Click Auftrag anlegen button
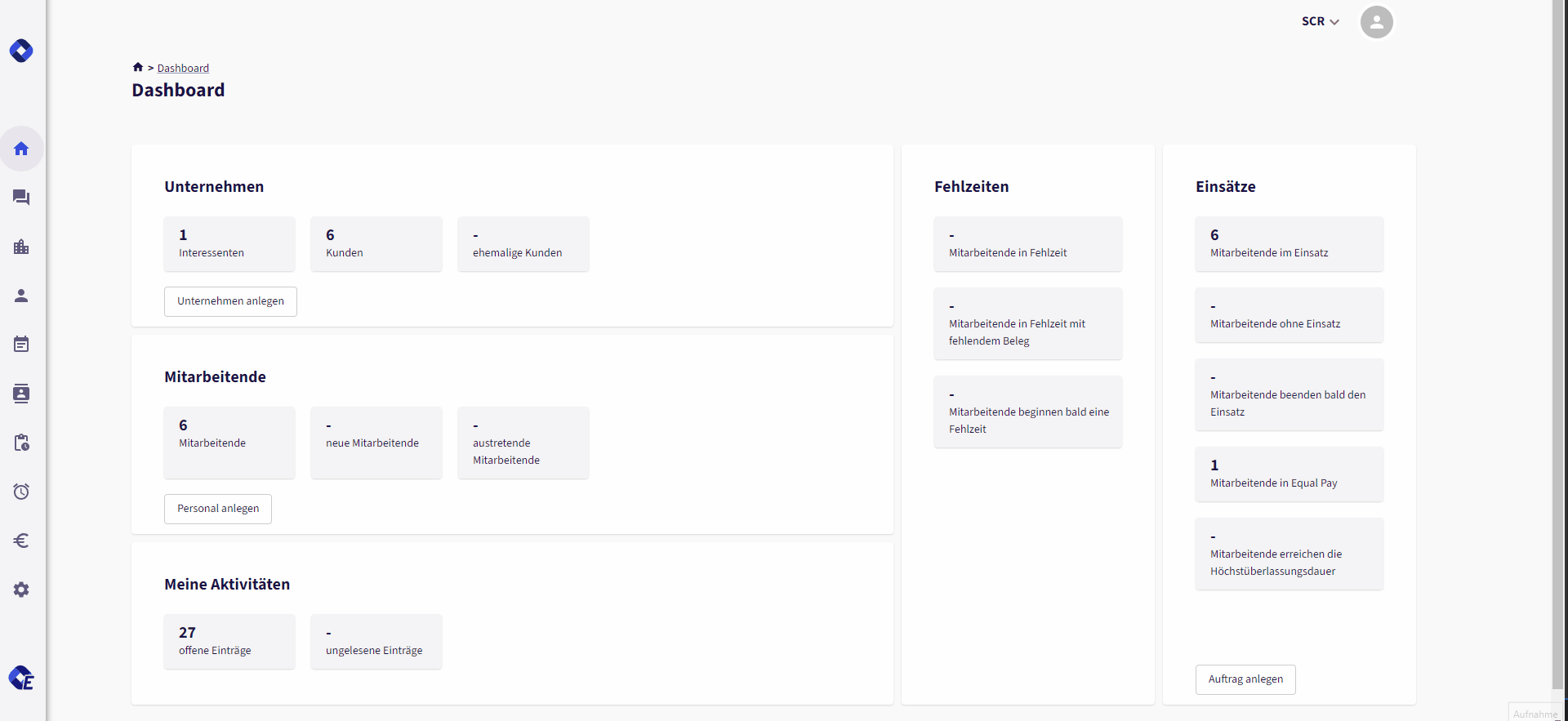 pos(1245,679)
